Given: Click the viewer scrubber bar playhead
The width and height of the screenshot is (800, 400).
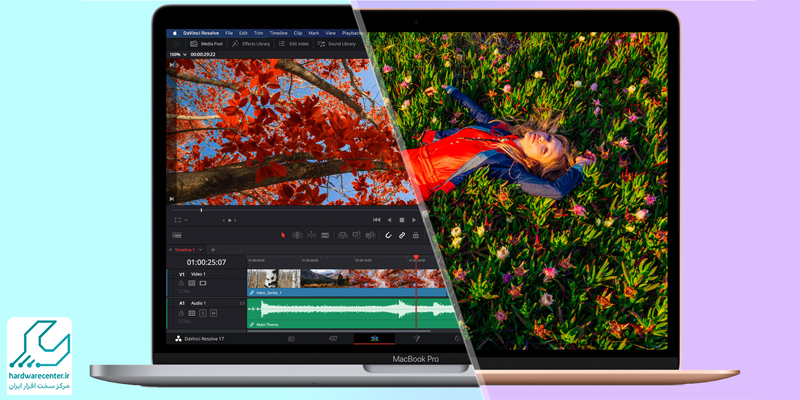Looking at the screenshot, I should pos(201,210).
